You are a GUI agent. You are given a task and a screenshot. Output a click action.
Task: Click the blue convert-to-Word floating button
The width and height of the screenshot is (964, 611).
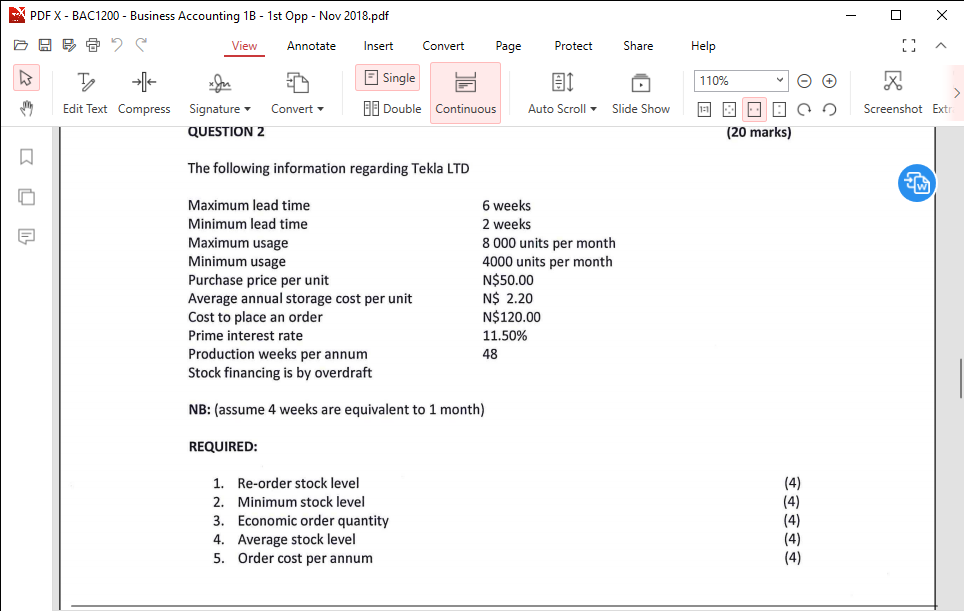(917, 183)
